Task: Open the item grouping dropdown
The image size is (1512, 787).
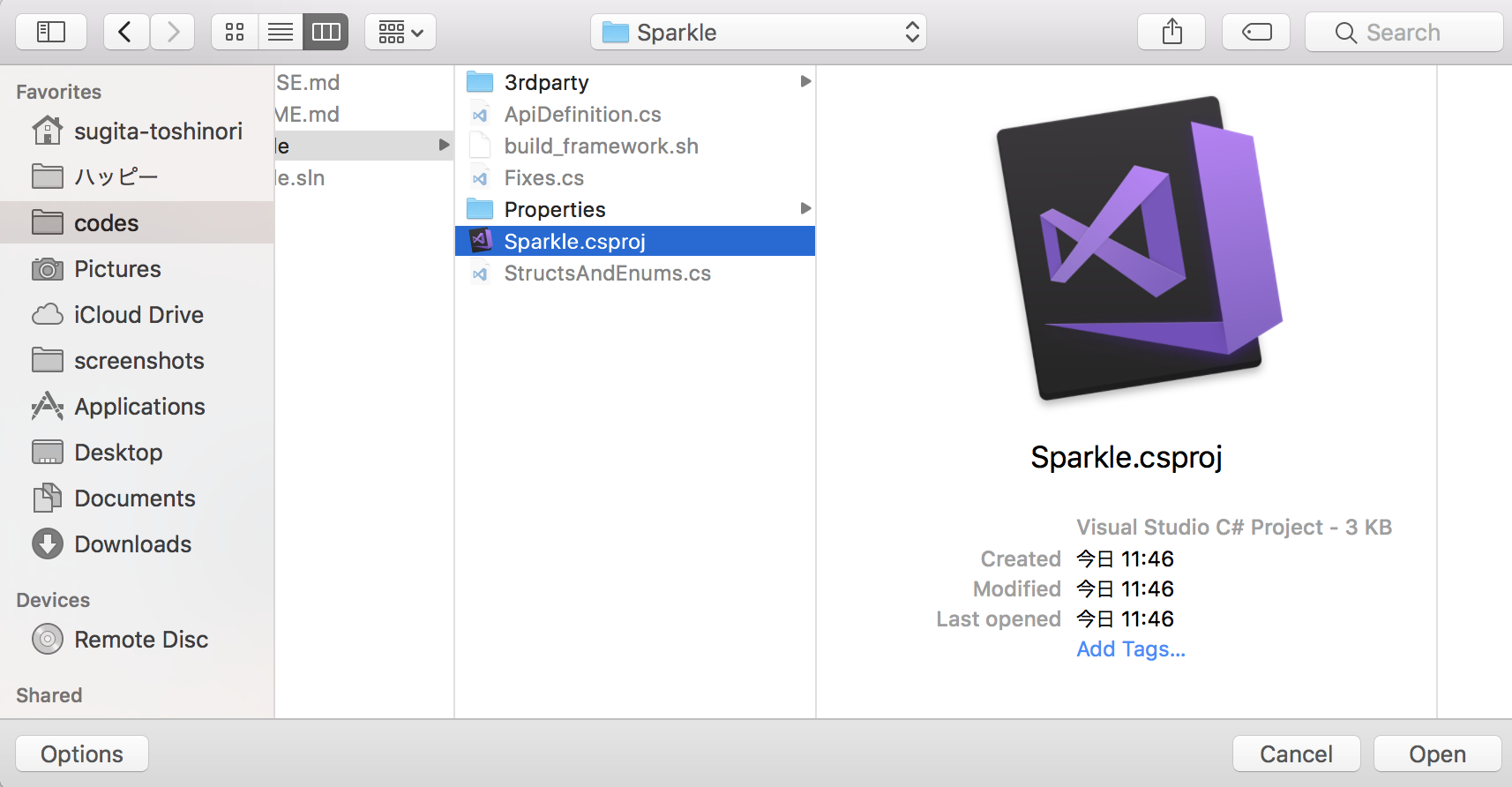Action: pyautogui.click(x=400, y=33)
